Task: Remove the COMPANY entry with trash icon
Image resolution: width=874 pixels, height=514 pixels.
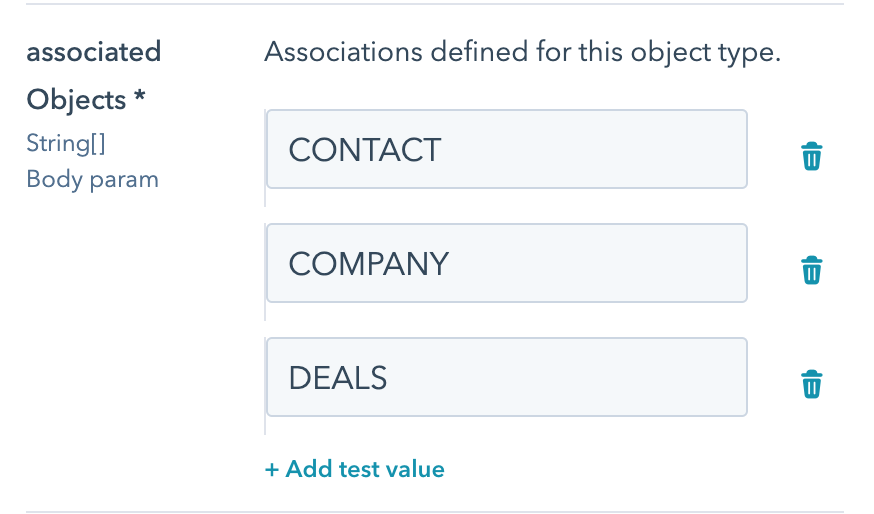Action: tap(812, 270)
